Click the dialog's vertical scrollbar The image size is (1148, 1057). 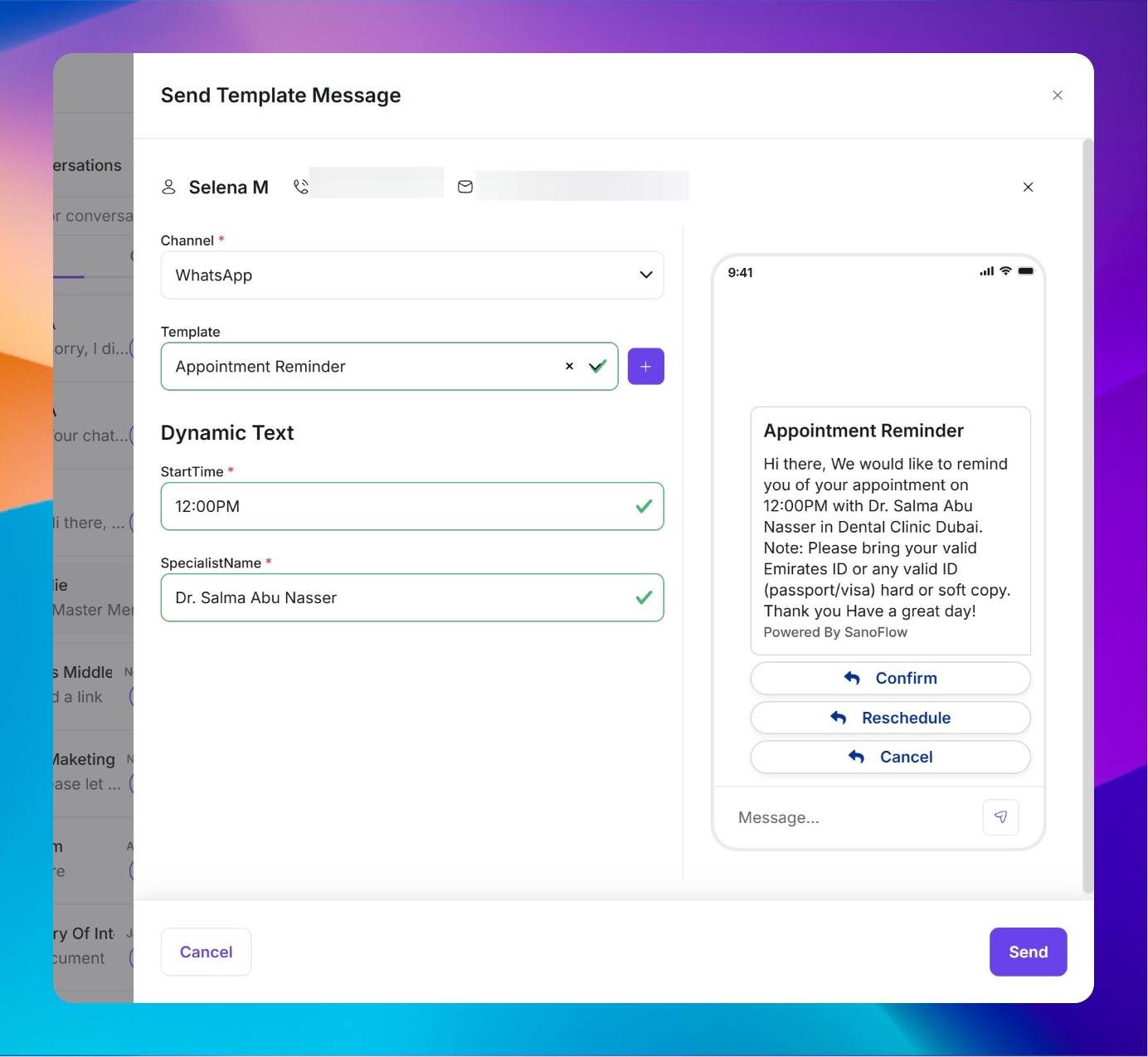pos(1087,514)
